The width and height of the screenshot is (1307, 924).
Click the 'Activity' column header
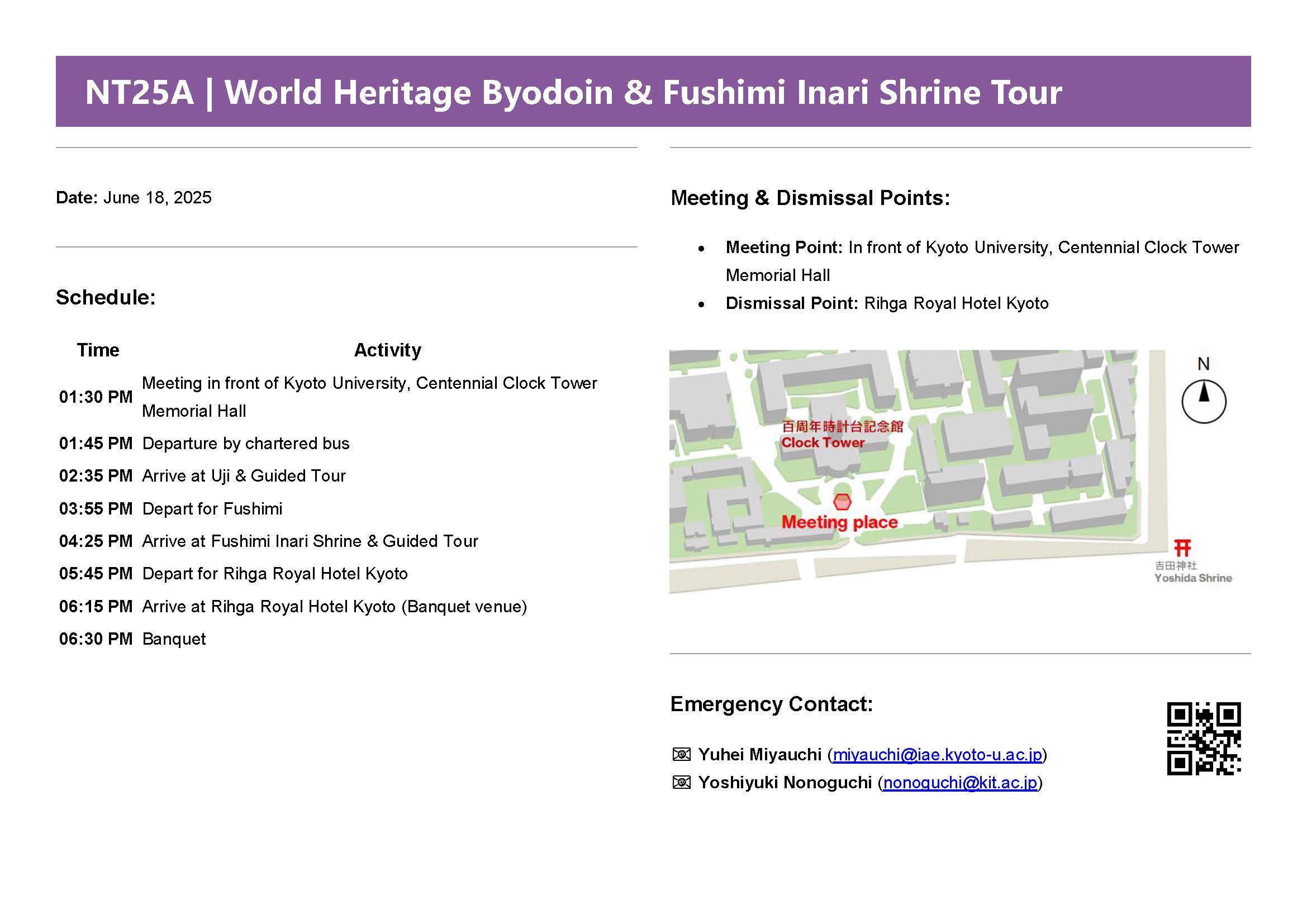[x=388, y=350]
